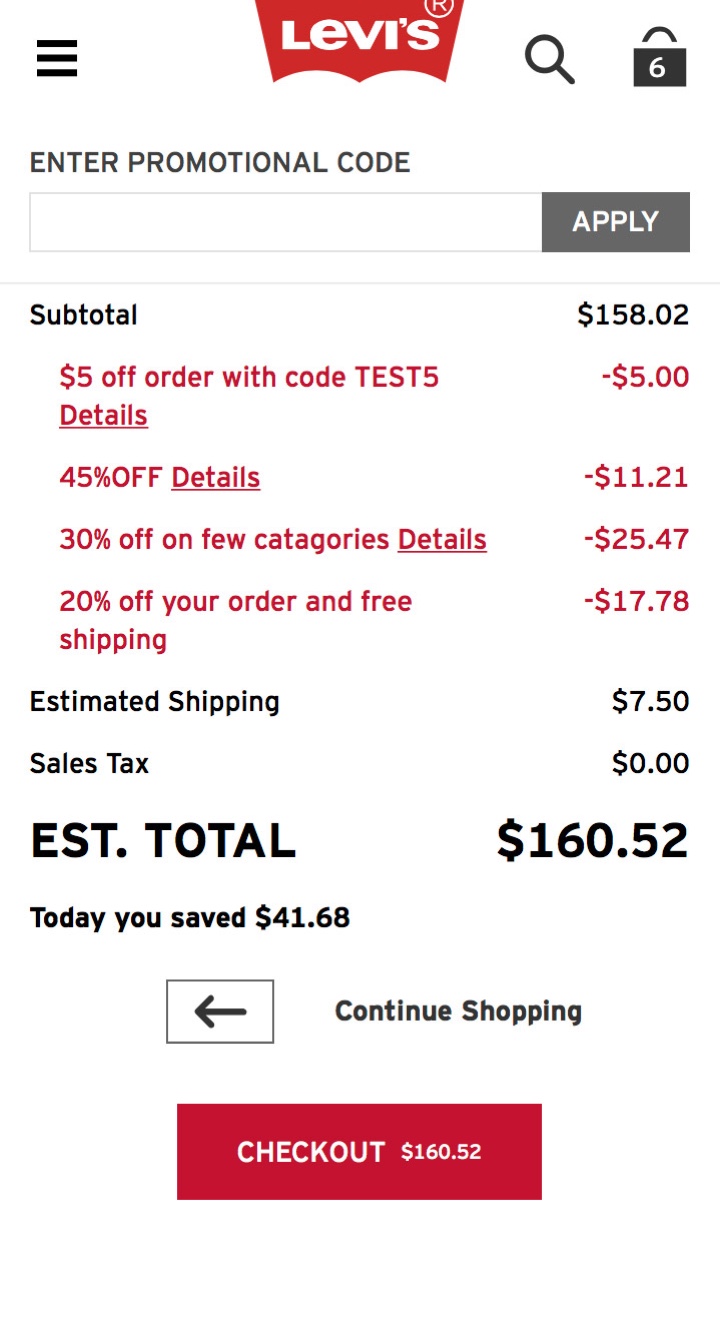Viewport: 720px width, 1334px height.
Task: Click the $5 off order with code TEST5 text
Action: [x=249, y=377]
